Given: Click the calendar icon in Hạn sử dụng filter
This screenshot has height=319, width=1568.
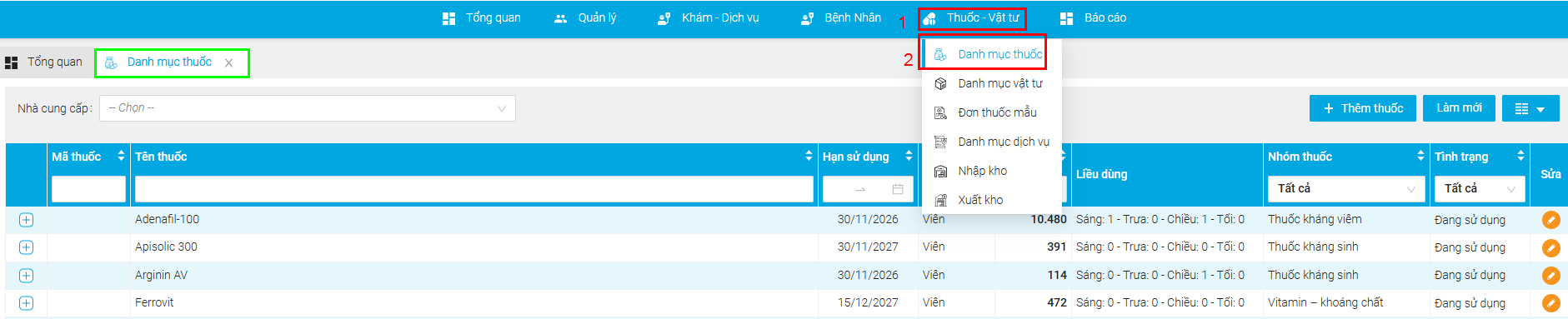Looking at the screenshot, I should [898, 190].
